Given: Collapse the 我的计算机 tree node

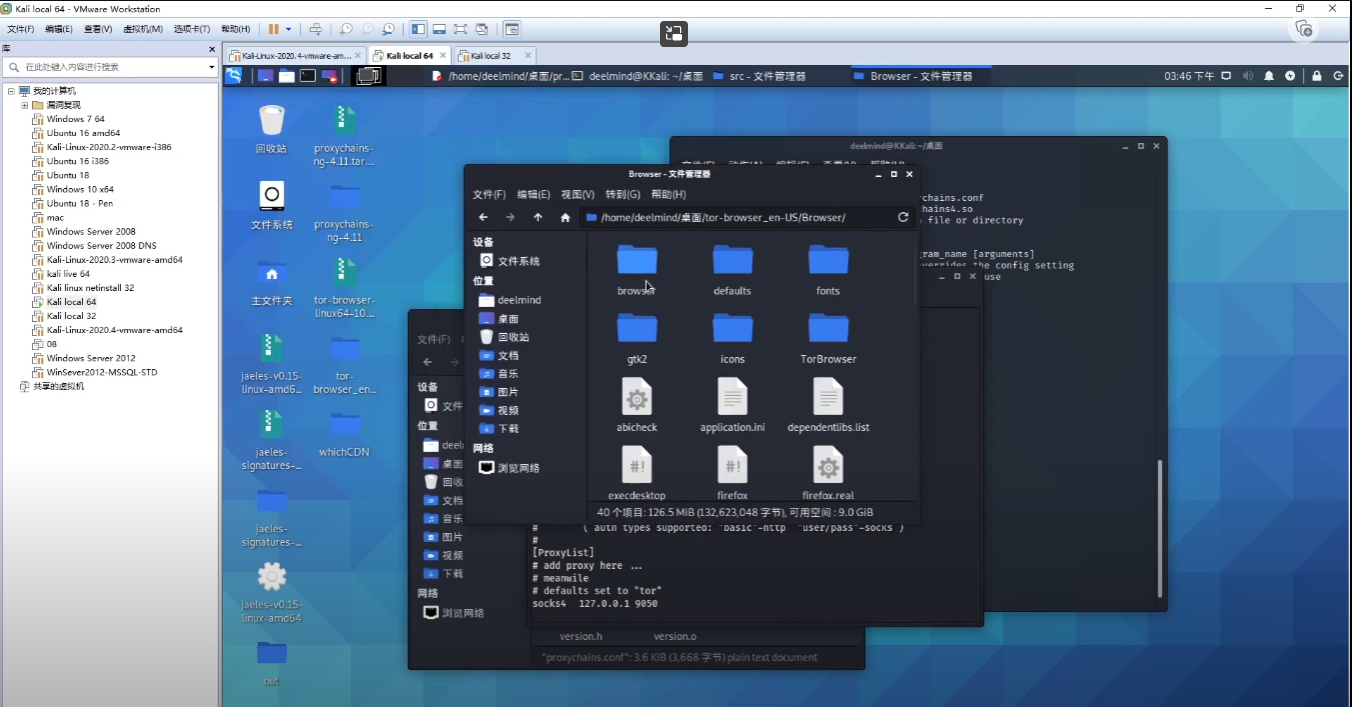Looking at the screenshot, I should pos(11,91).
